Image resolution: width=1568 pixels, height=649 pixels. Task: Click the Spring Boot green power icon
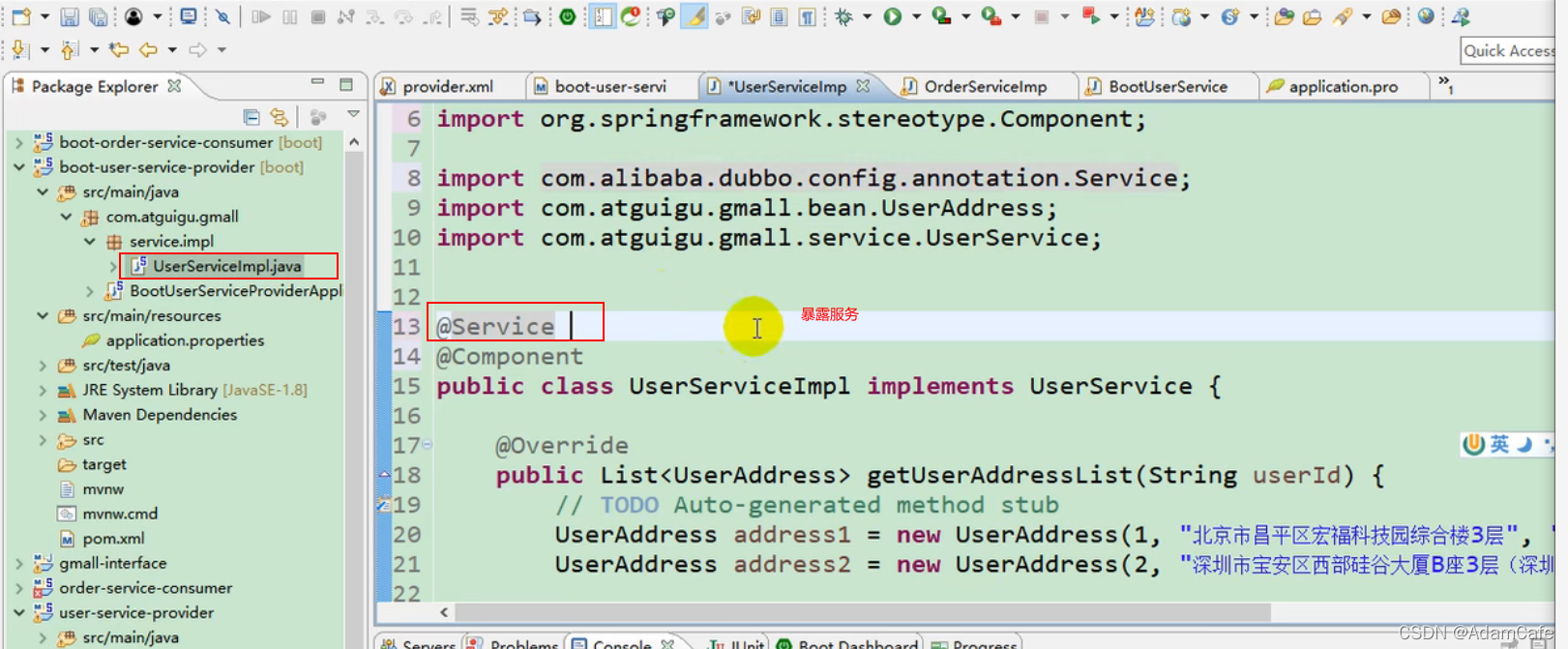568,16
